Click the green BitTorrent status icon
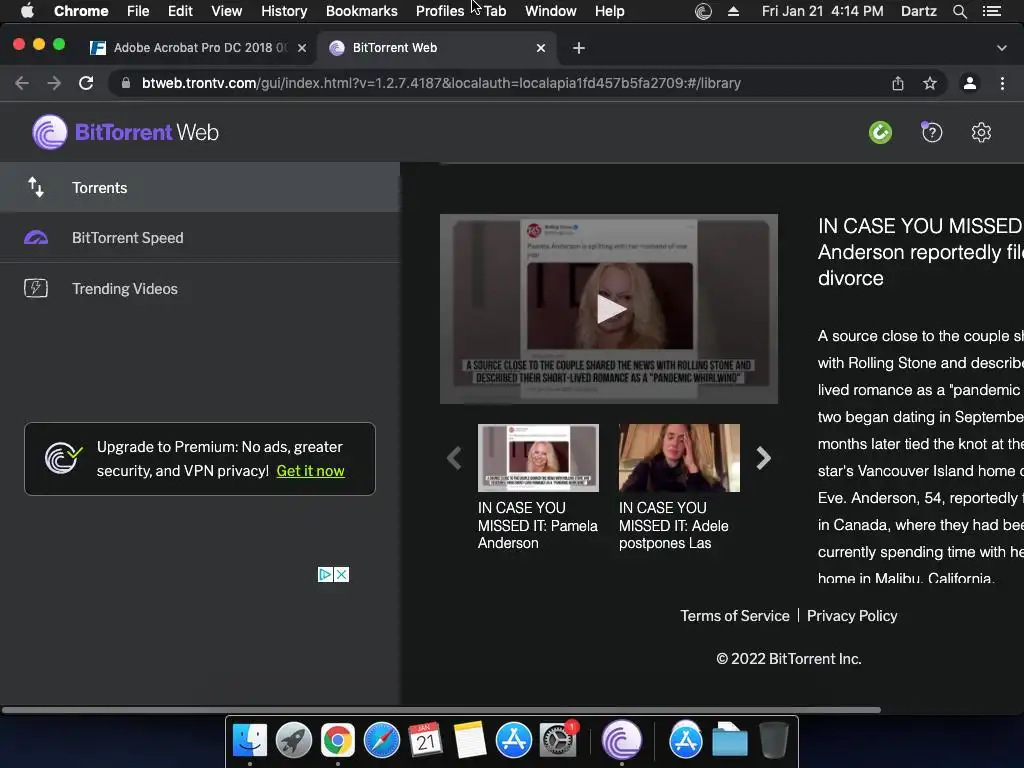This screenshot has width=1024, height=768. [x=880, y=133]
